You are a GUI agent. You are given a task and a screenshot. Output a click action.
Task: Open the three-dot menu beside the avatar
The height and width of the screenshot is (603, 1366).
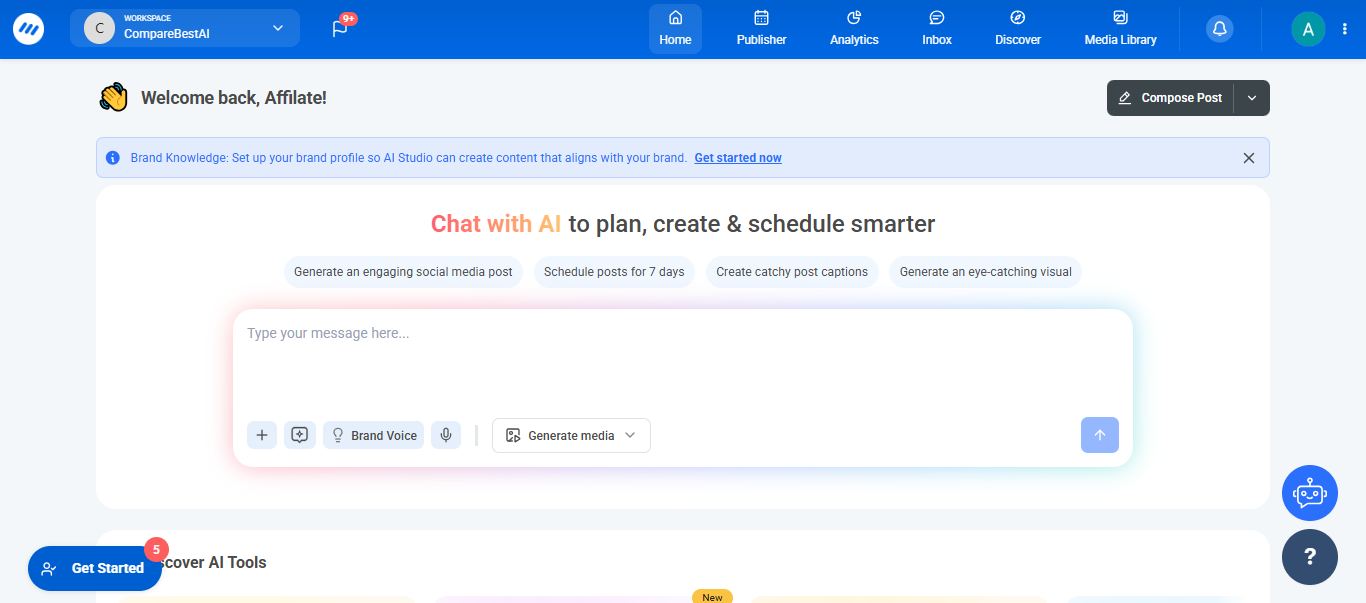[1345, 29]
